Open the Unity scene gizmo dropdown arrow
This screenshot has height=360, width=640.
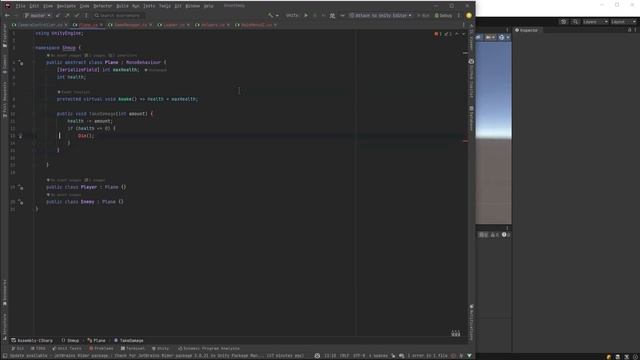pyautogui.click(x=508, y=38)
